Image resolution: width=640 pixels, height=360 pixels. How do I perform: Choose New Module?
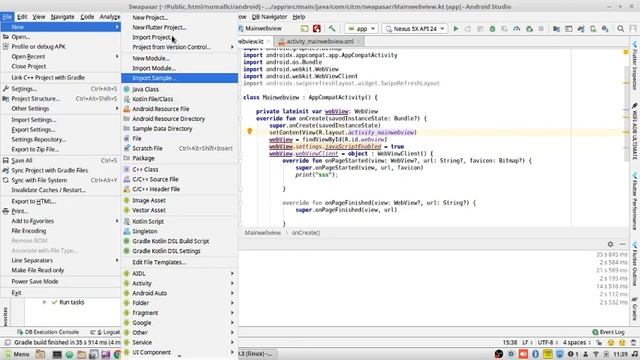pos(180,58)
